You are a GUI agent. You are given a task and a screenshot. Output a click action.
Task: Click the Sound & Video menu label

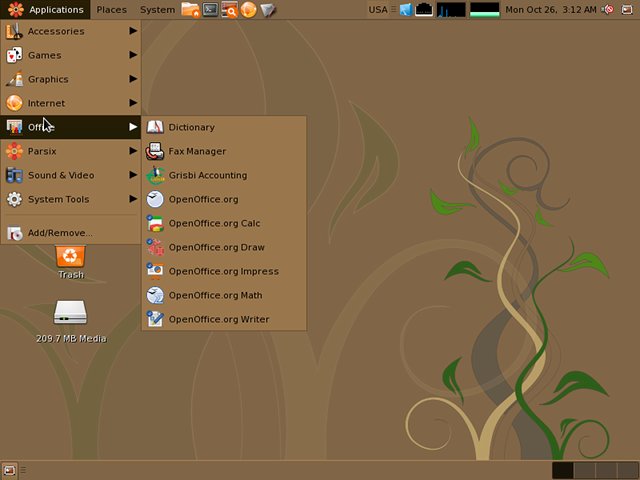pyautogui.click(x=61, y=175)
